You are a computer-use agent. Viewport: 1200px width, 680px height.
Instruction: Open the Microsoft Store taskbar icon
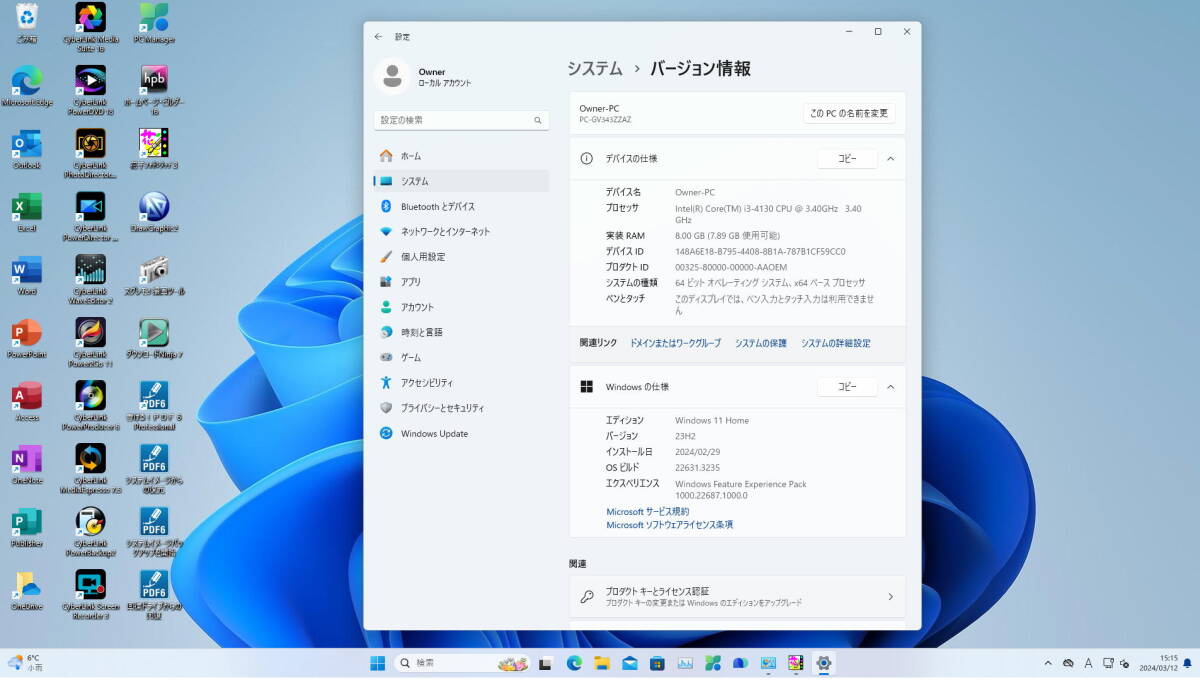(657, 663)
